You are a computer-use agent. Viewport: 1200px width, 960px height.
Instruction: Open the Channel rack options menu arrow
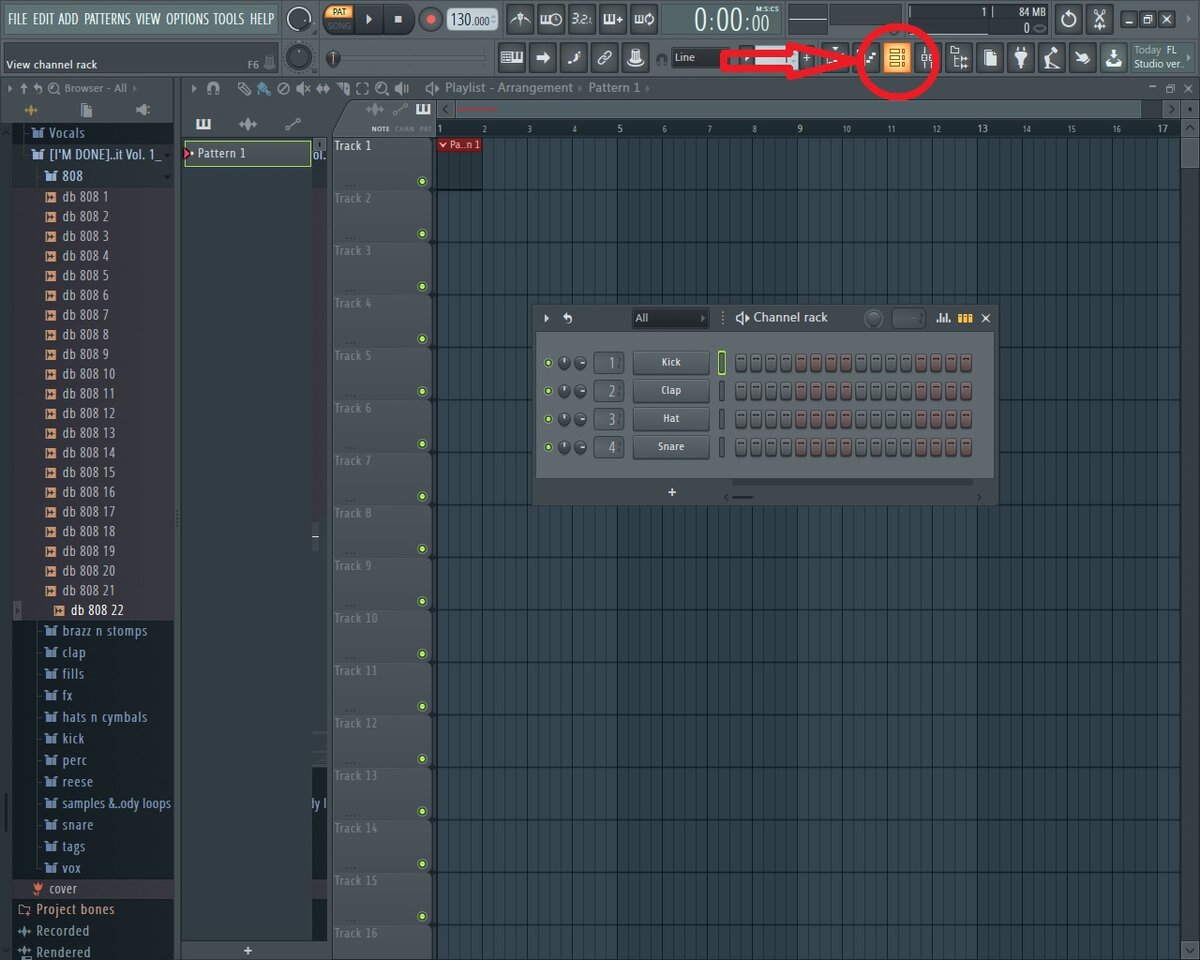[x=546, y=318]
